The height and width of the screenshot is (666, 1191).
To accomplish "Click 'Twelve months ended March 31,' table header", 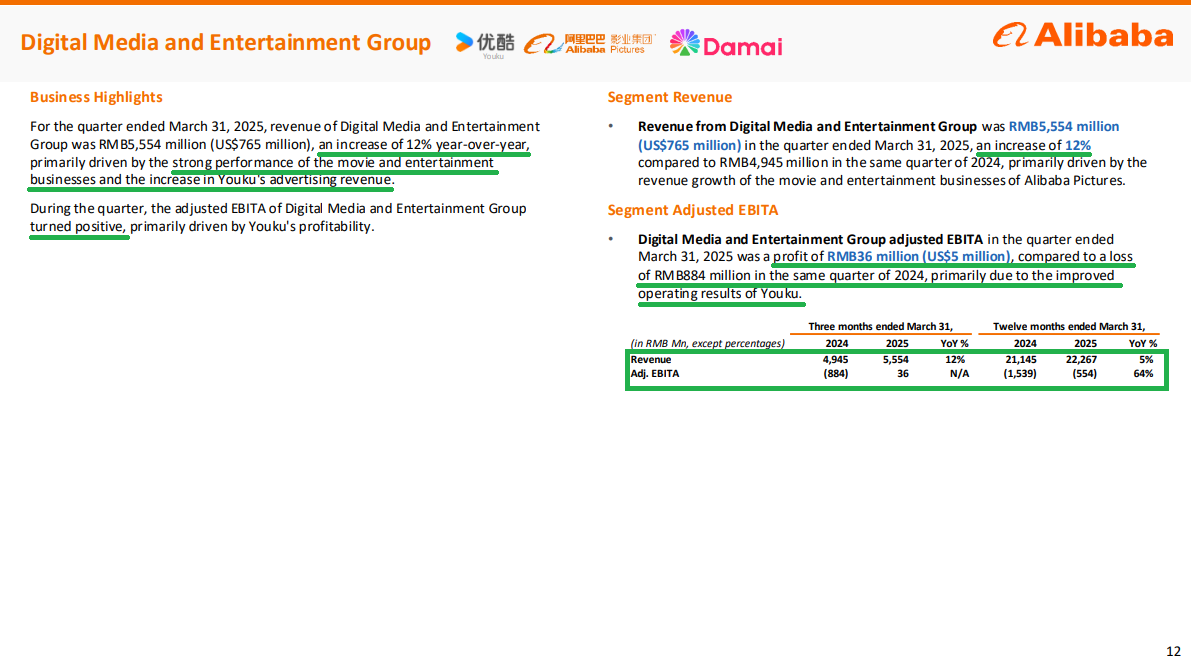I will point(1069,327).
